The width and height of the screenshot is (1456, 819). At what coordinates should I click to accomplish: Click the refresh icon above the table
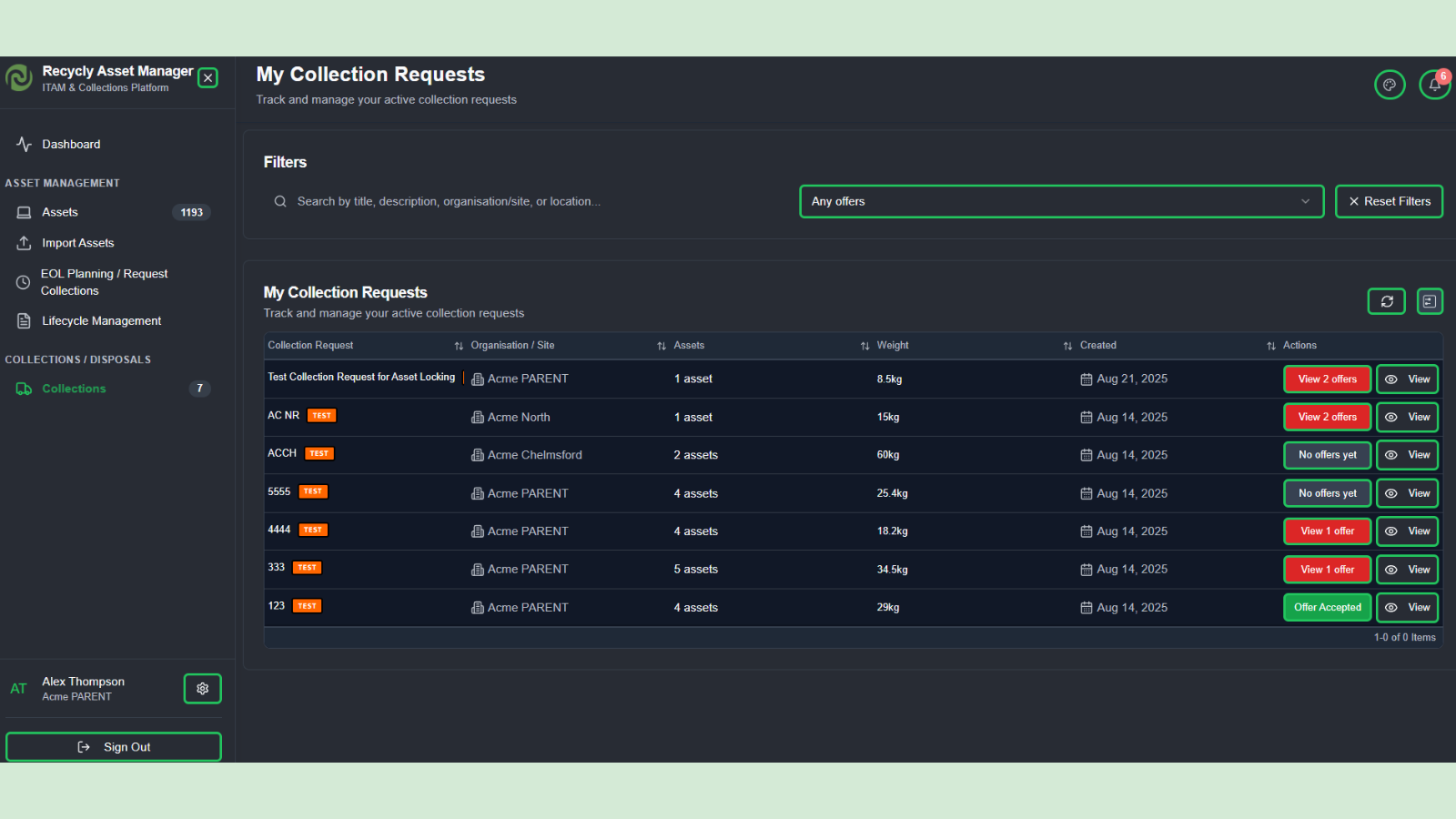click(1386, 301)
